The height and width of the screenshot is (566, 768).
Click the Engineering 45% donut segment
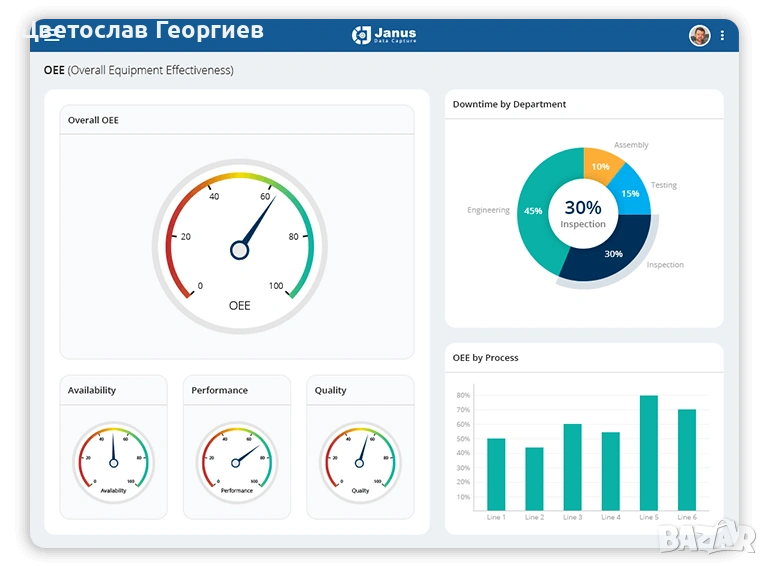(534, 211)
